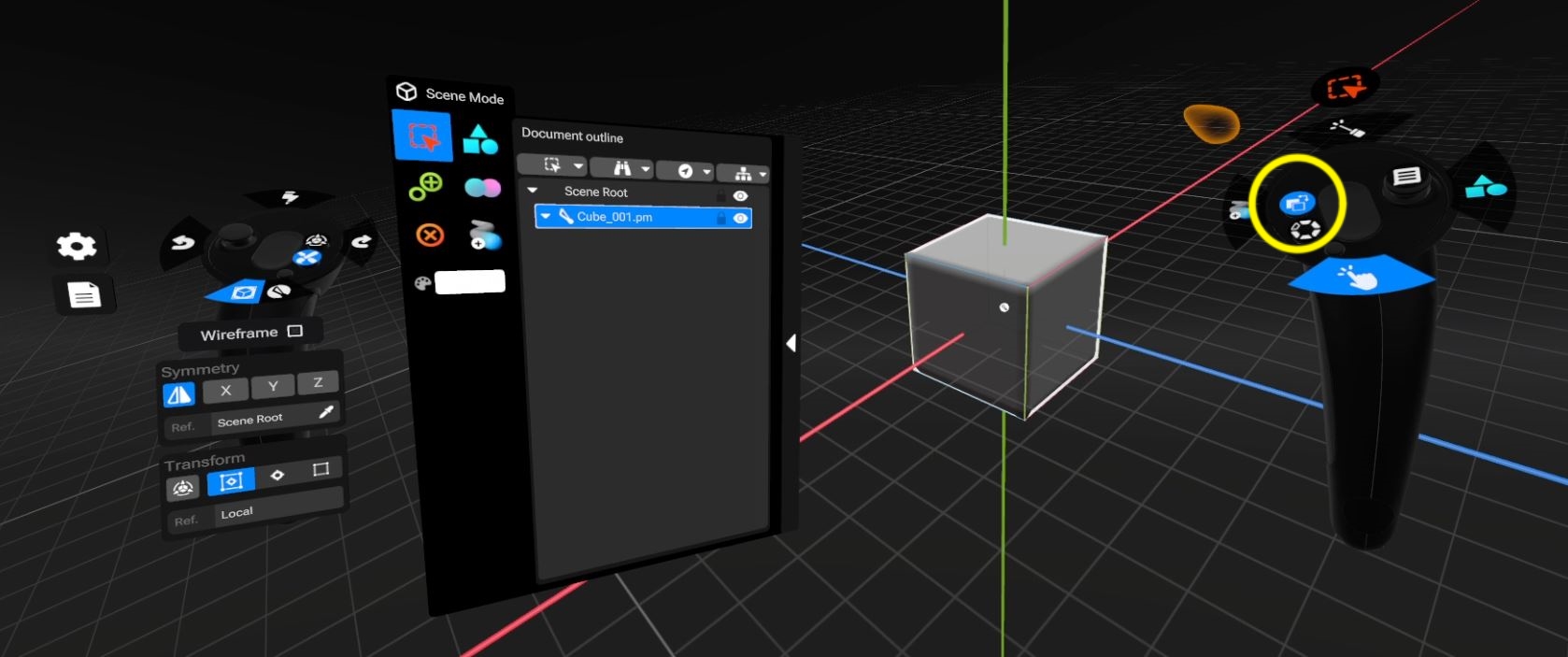Click the blue pointing-hand interaction icon
Viewport: 1568px width, 657px height.
click(1359, 277)
